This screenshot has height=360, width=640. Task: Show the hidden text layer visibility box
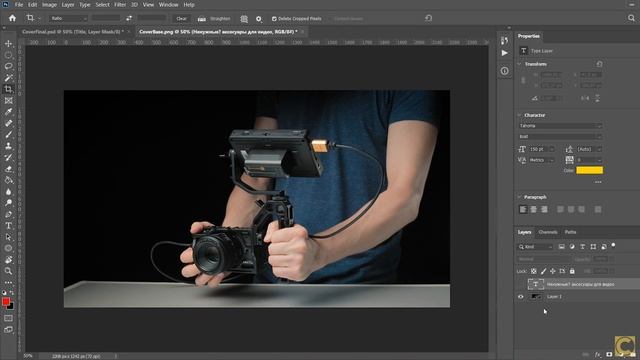pyautogui.click(x=520, y=284)
